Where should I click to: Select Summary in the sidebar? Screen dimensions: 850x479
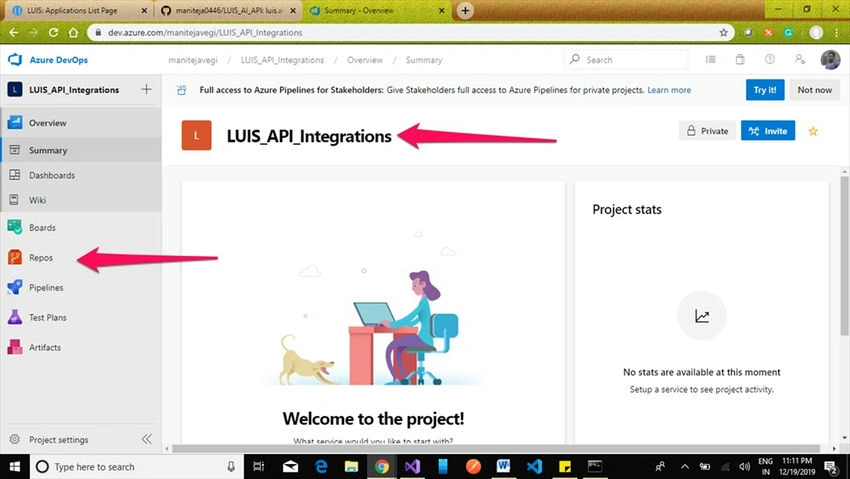click(x=81, y=150)
